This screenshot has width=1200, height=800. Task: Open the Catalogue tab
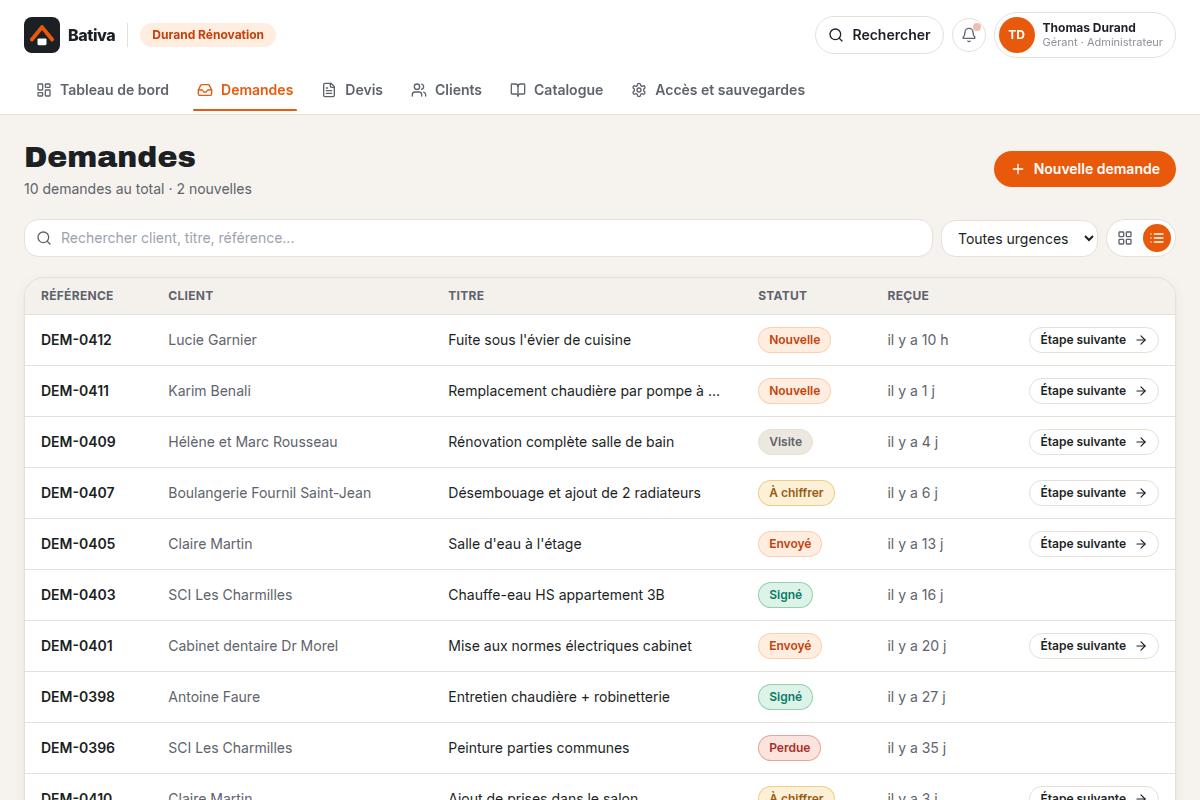[x=556, y=90]
